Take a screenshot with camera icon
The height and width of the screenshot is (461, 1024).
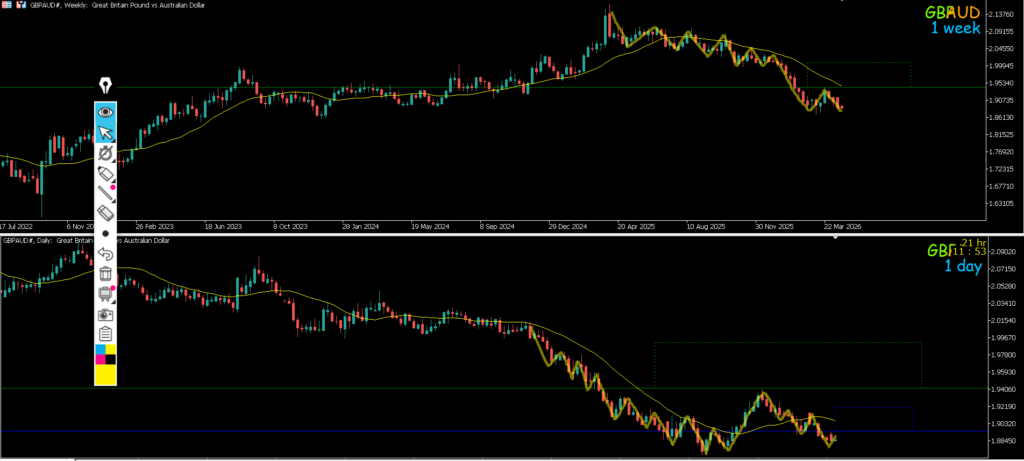[106, 314]
